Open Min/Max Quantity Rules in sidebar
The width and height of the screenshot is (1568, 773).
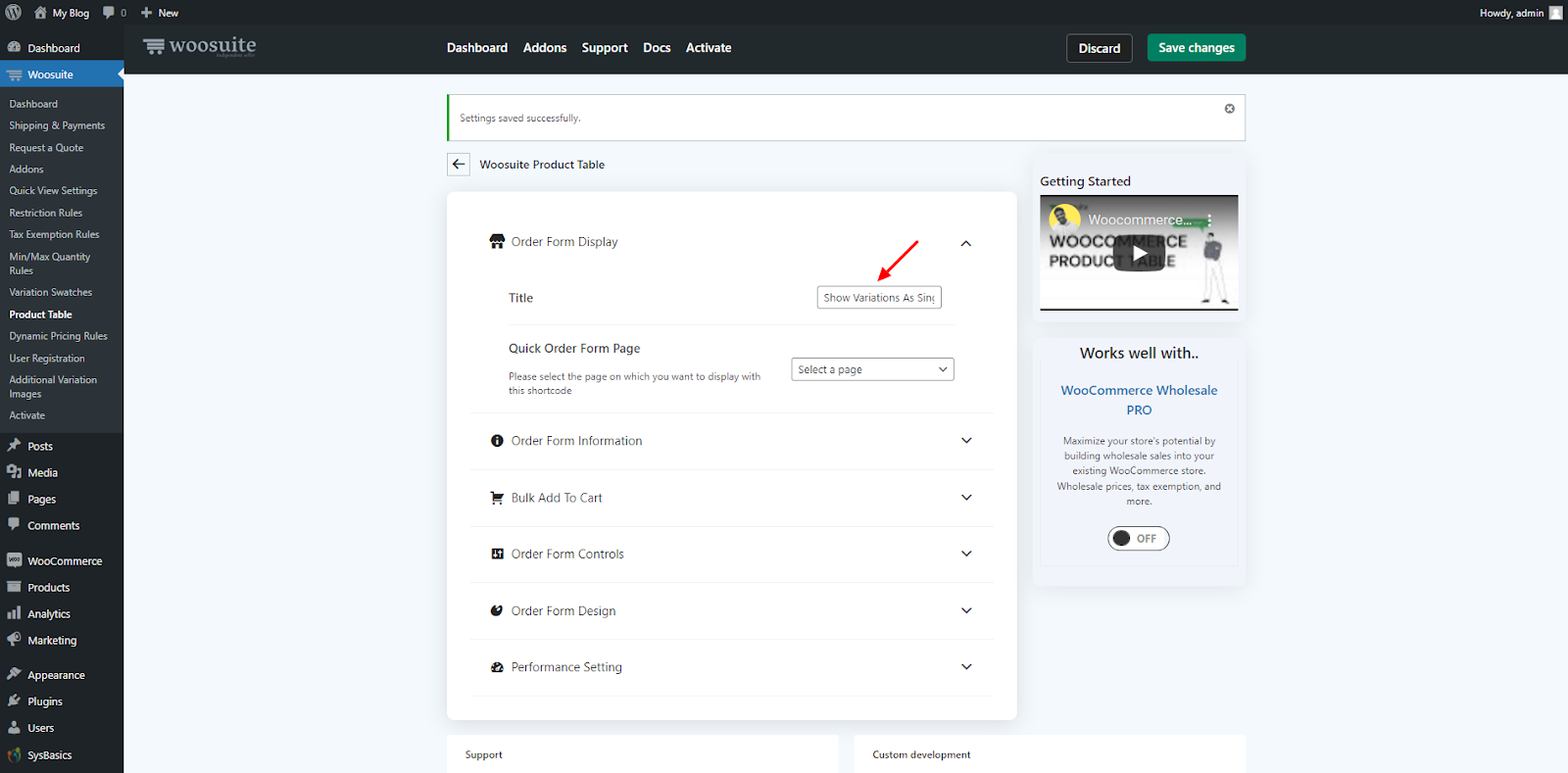click(49, 264)
